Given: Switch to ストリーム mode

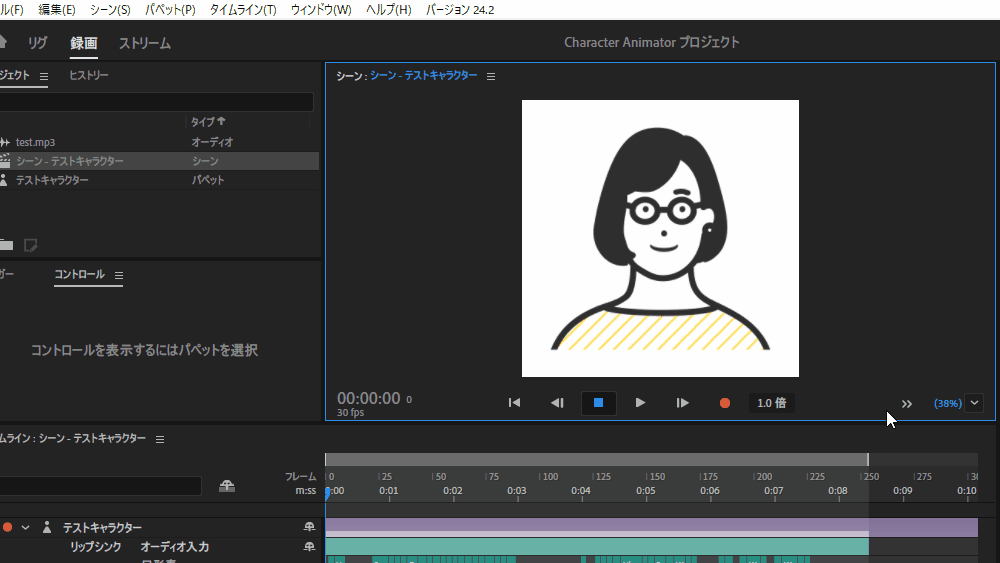Looking at the screenshot, I should pyautogui.click(x=145, y=43).
